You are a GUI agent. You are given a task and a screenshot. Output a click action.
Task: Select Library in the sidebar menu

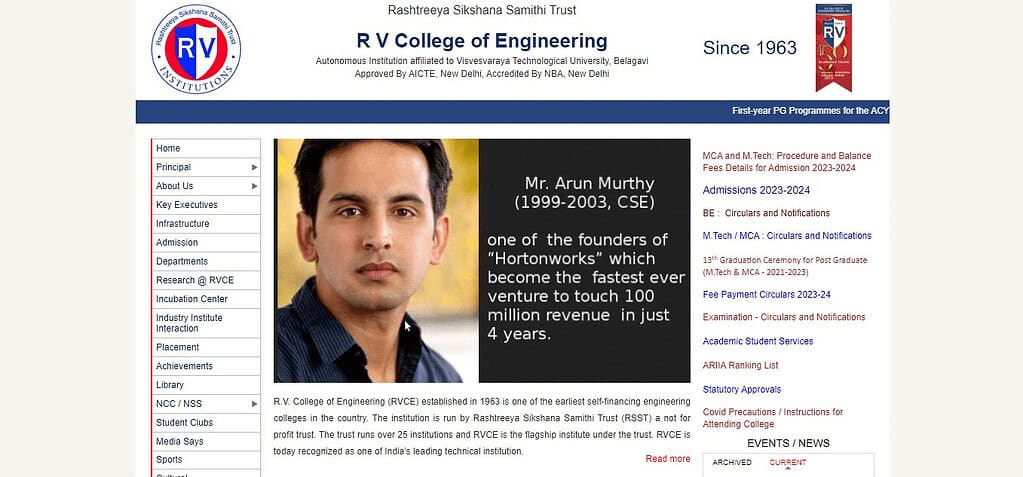206,386
